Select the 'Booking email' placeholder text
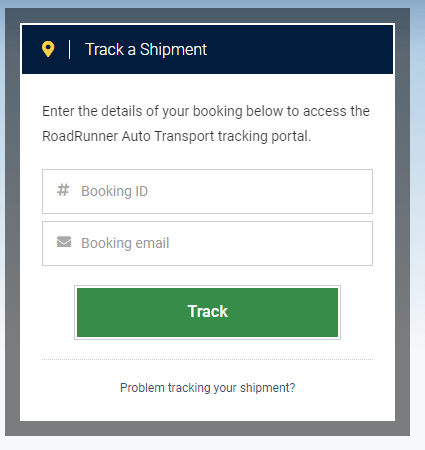The height and width of the screenshot is (450, 425). pos(125,243)
